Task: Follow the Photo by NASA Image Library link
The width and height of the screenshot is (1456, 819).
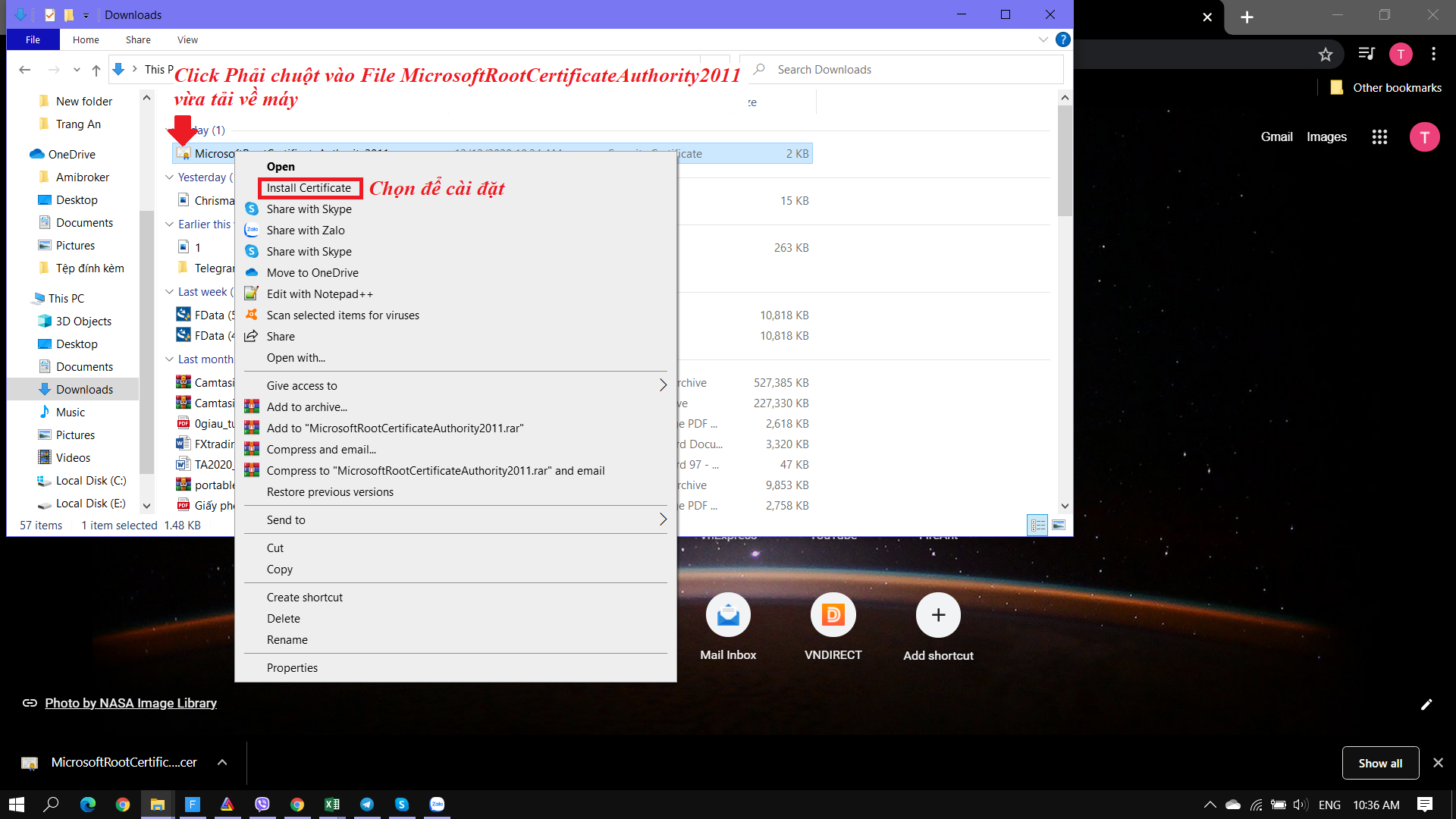Action: 130,703
